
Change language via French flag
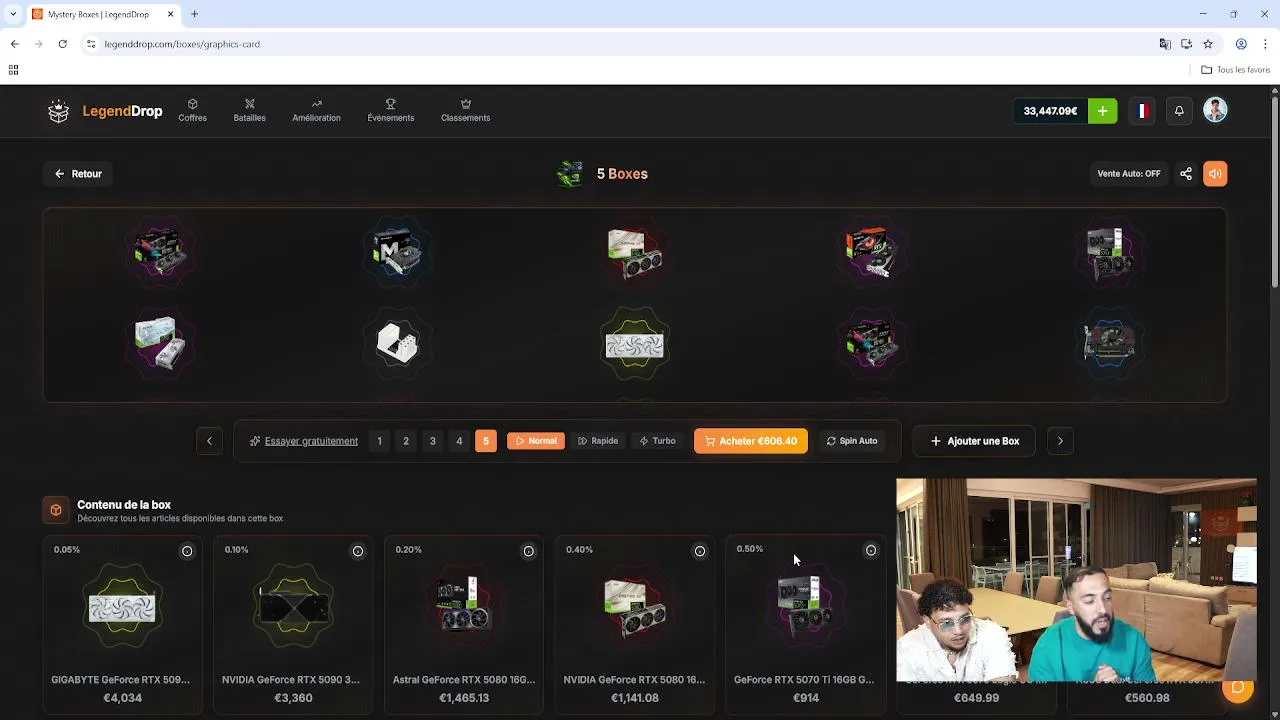pyautogui.click(x=1141, y=111)
